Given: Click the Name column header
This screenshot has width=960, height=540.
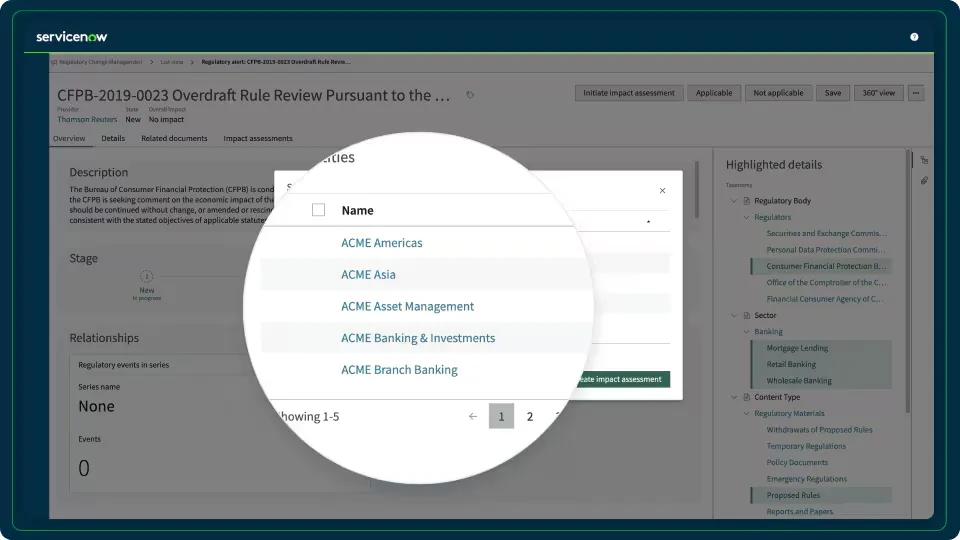Looking at the screenshot, I should [358, 210].
